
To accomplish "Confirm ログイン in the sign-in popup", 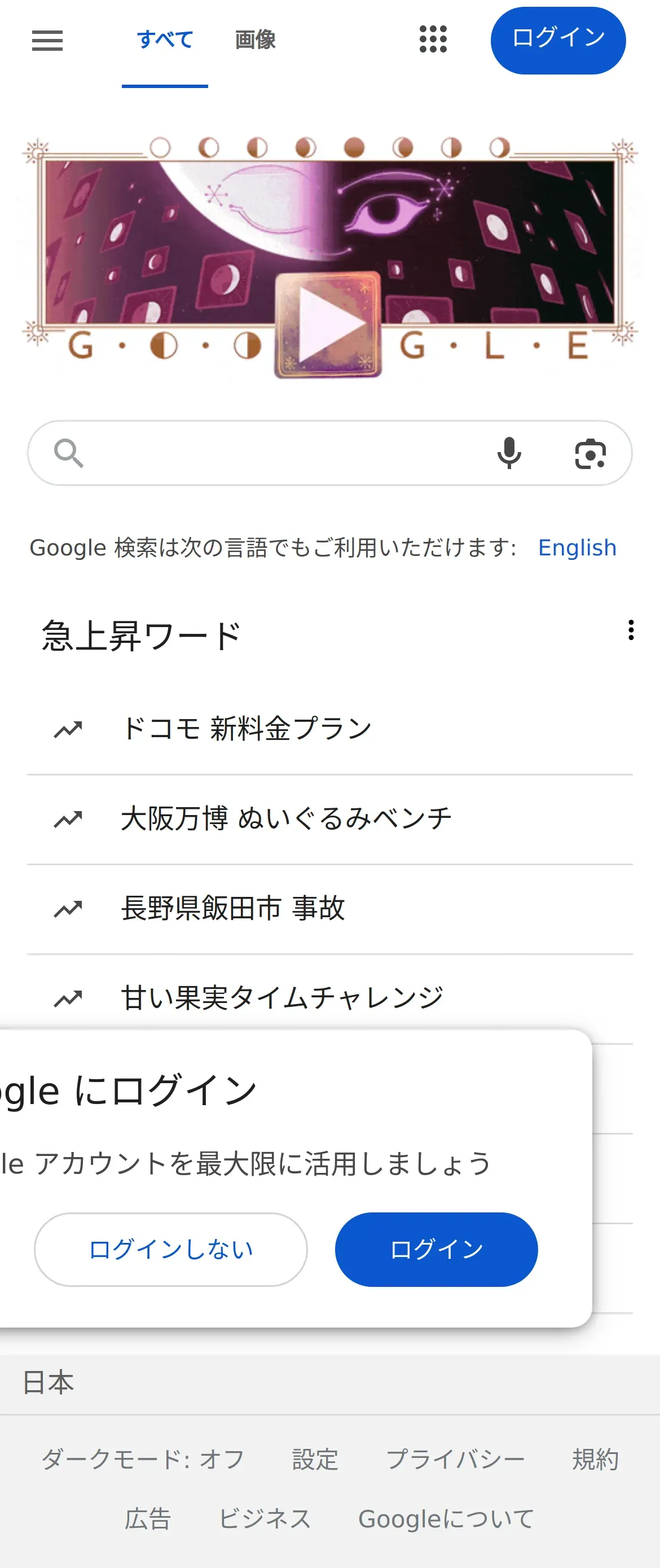I will pyautogui.click(x=436, y=1249).
